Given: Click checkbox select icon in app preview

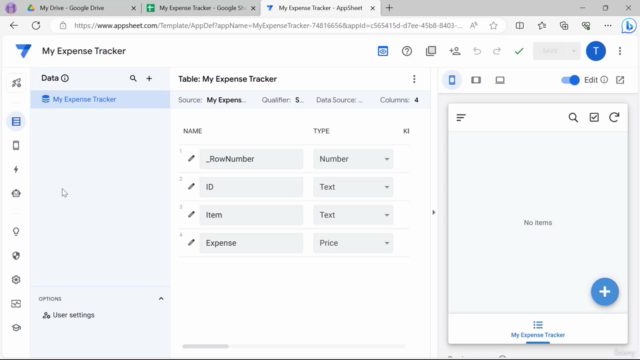Looking at the screenshot, I should tap(594, 118).
